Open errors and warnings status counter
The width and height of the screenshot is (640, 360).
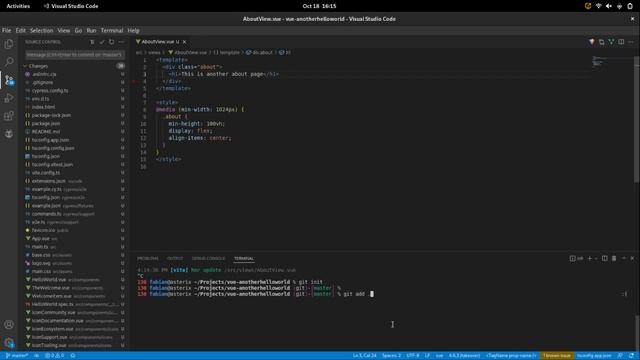(x=54, y=356)
